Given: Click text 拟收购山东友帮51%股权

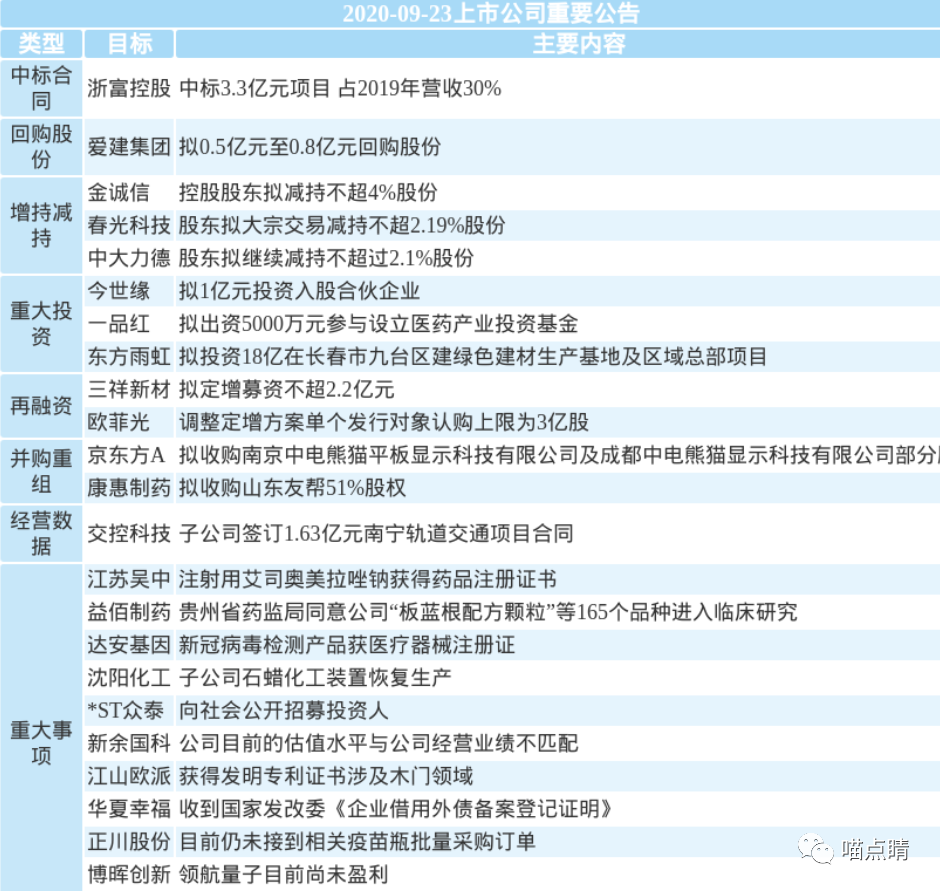Looking at the screenshot, I should click(293, 488).
